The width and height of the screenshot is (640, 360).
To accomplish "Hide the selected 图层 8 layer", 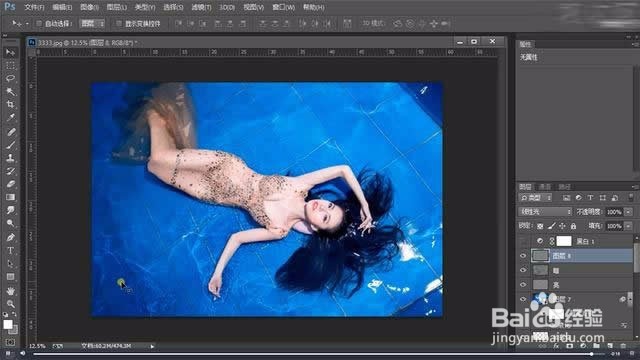I will point(523,256).
